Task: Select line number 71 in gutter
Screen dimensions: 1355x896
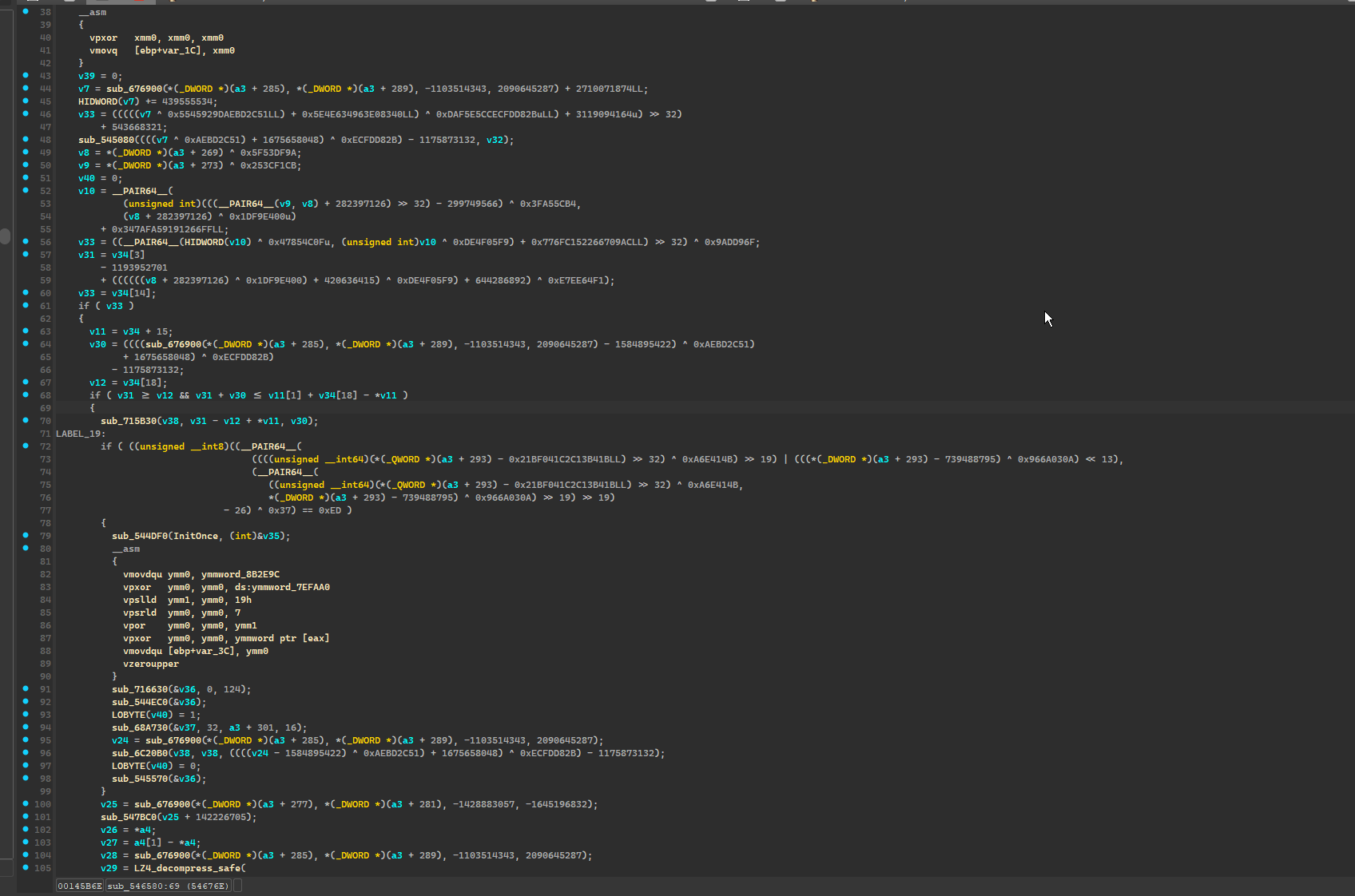Action: pyautogui.click(x=45, y=434)
